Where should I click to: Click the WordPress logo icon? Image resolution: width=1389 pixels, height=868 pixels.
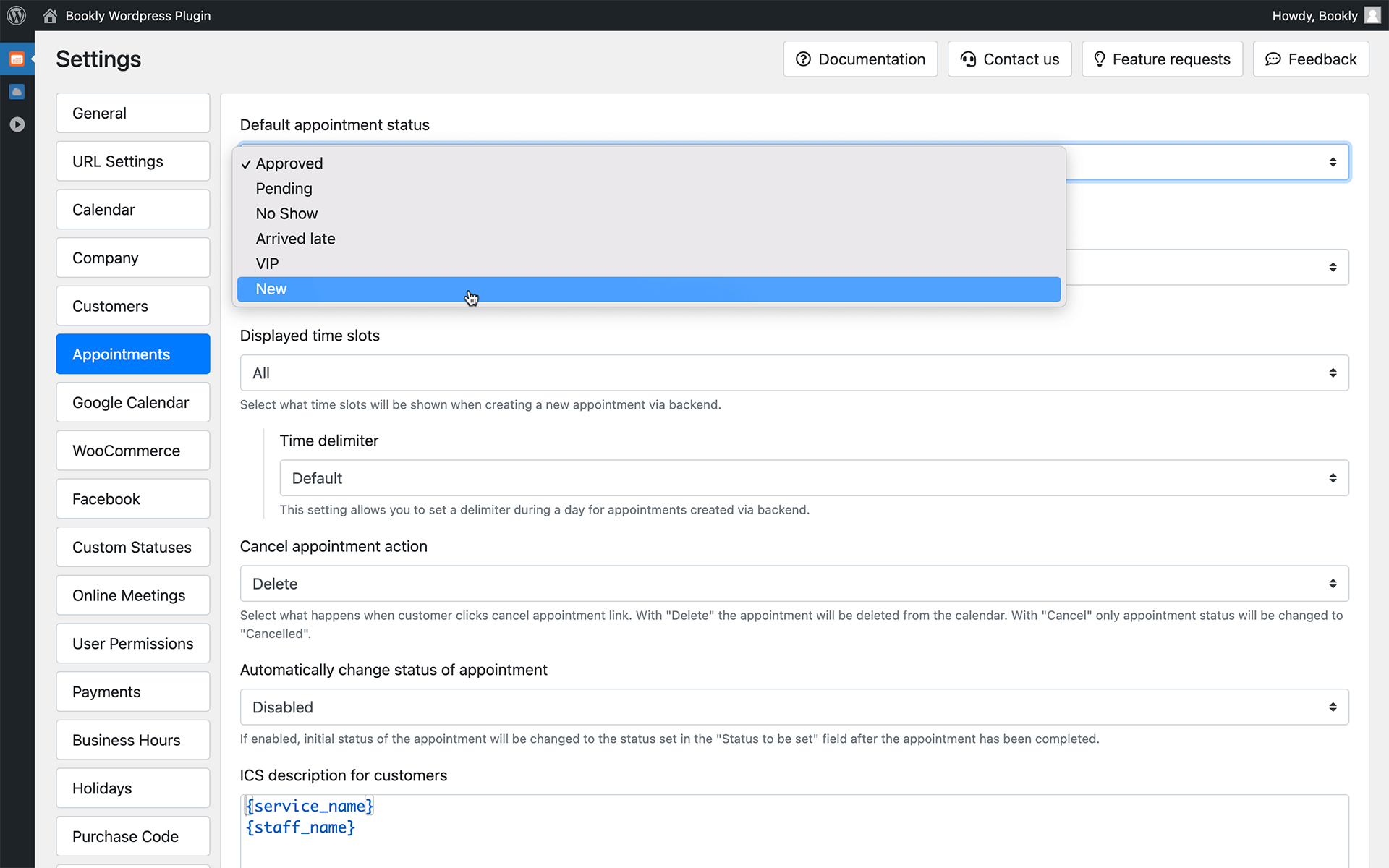tap(16, 15)
